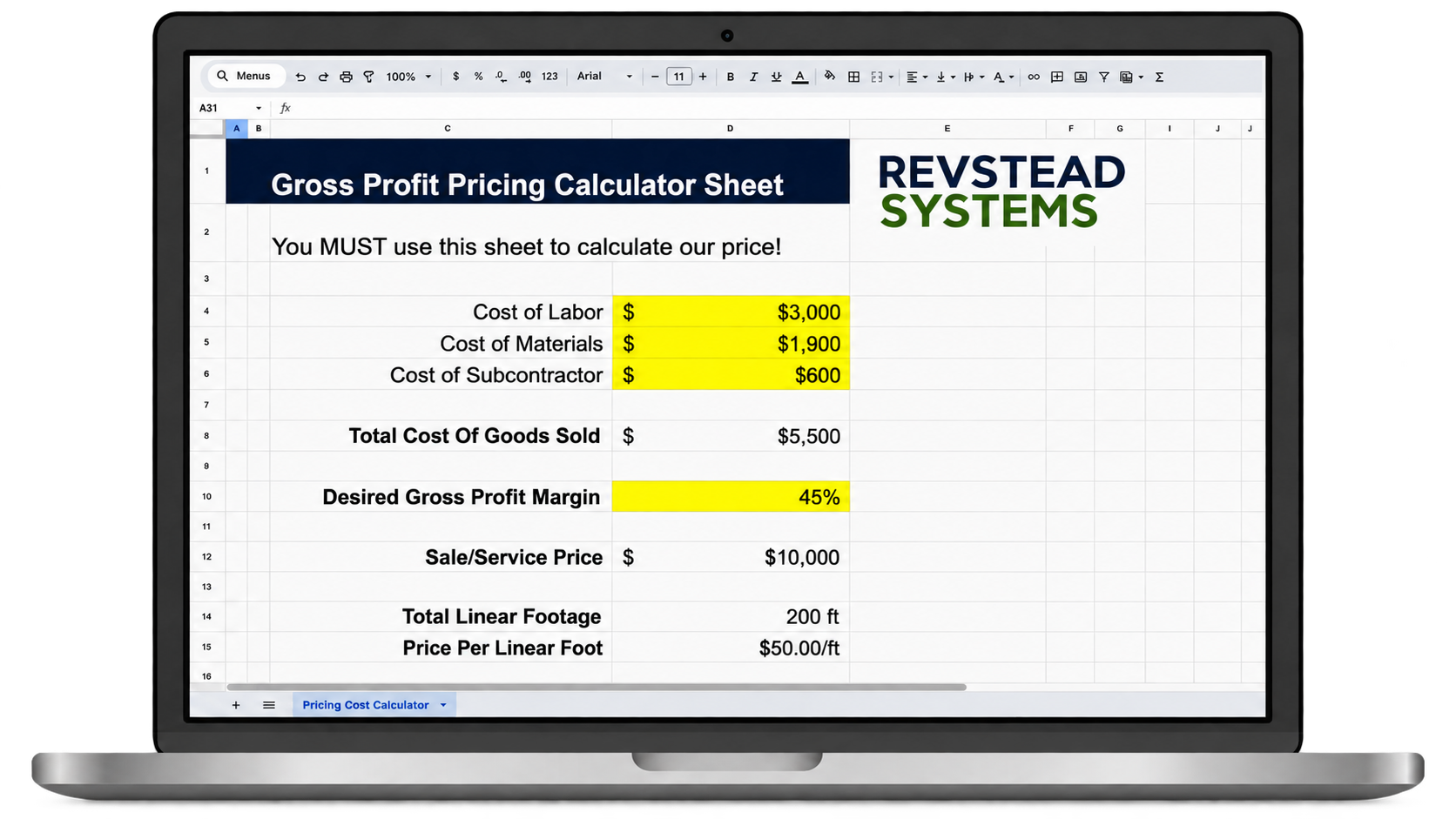1456x819 pixels.
Task: Activate the Paint format tool
Action: click(x=368, y=77)
